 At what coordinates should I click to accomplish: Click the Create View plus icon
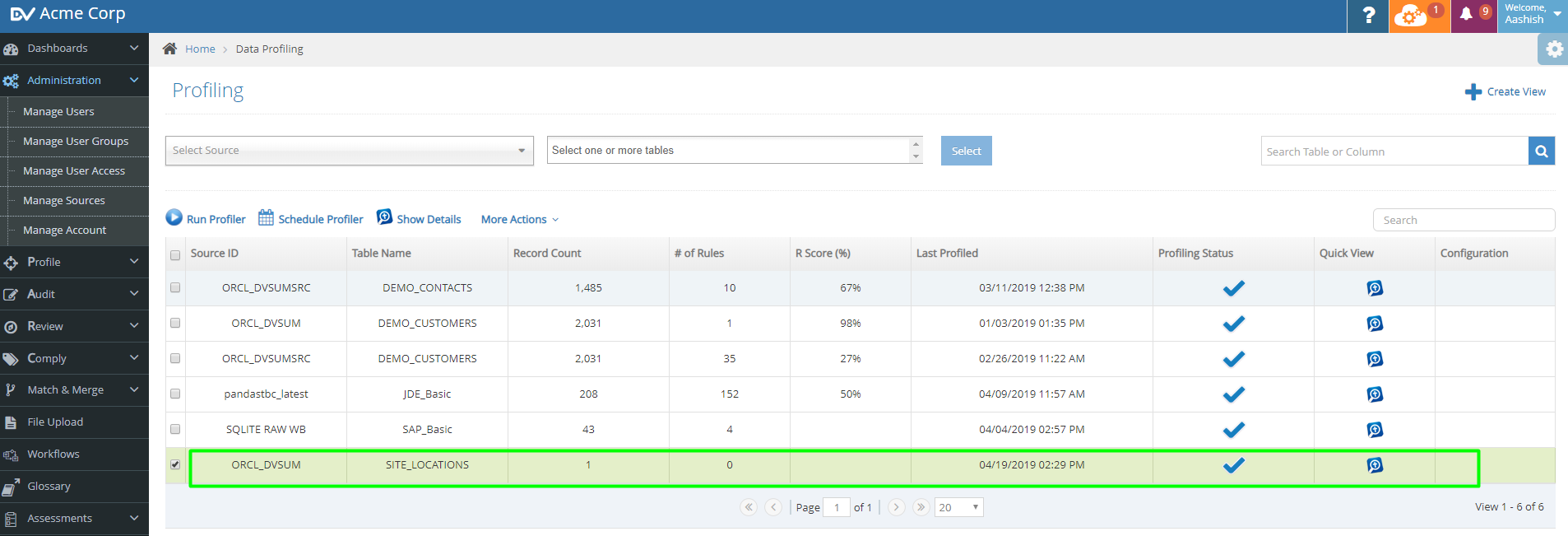(1473, 92)
